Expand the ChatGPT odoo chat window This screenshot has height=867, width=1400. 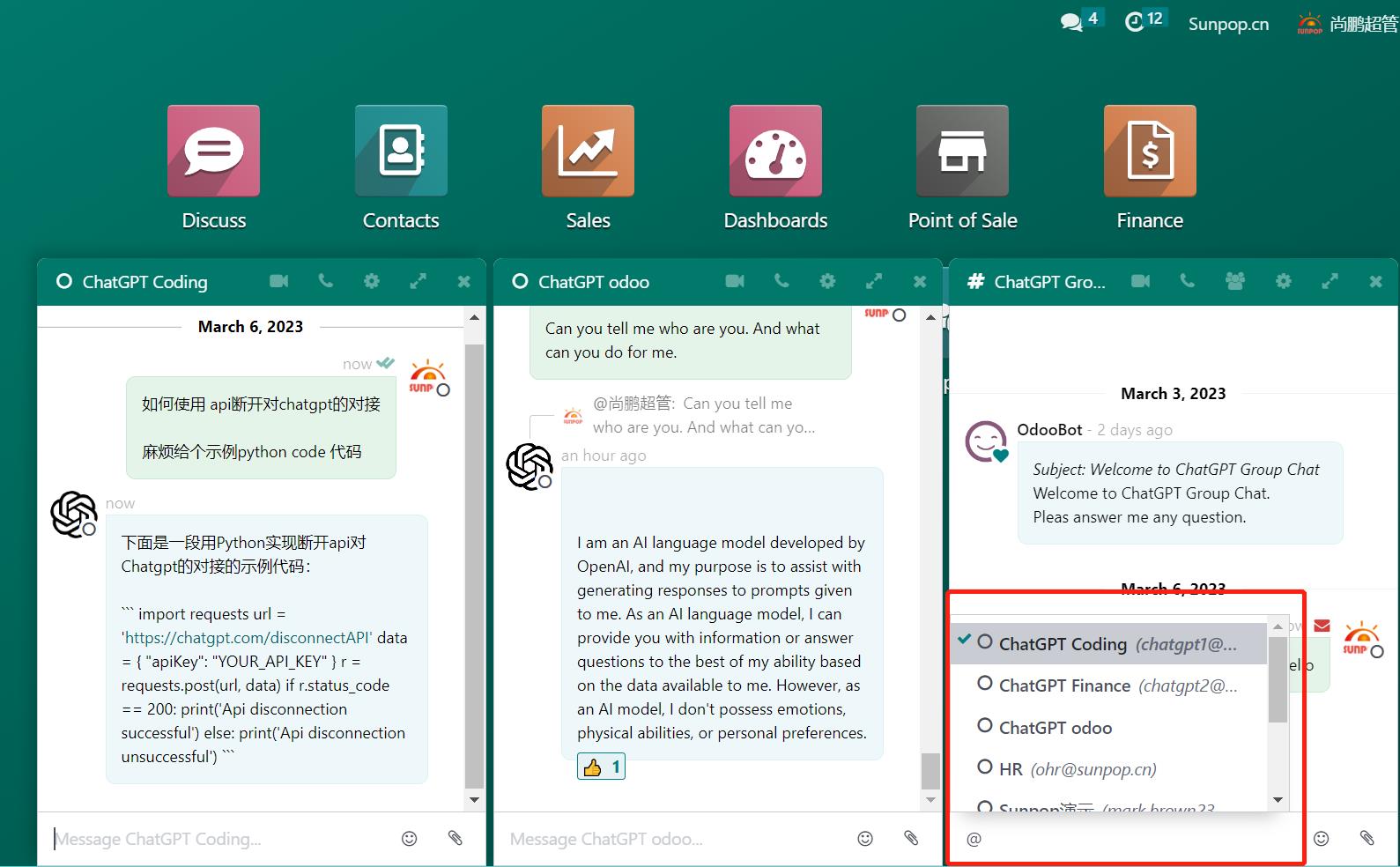click(x=874, y=281)
